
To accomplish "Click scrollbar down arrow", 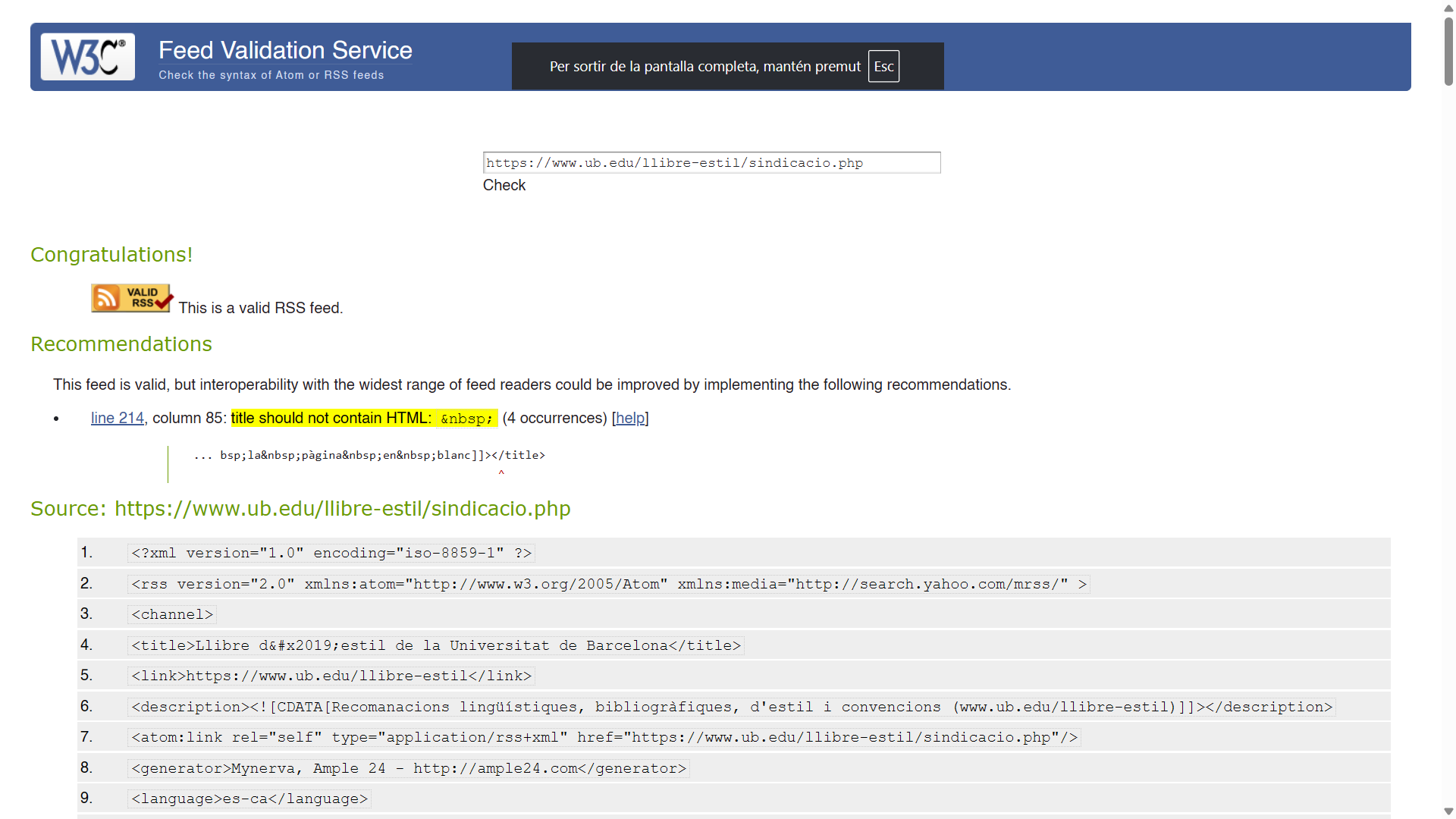I will [x=1448, y=811].
